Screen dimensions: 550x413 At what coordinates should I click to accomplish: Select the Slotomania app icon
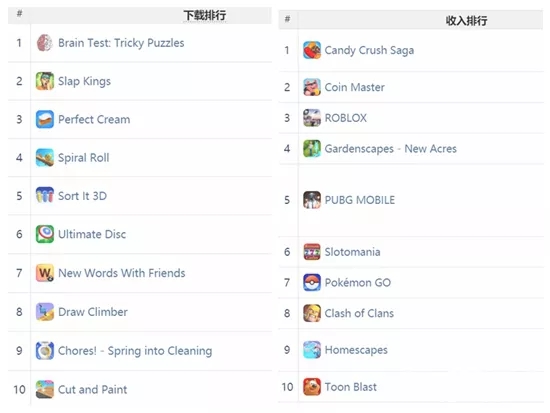point(312,252)
